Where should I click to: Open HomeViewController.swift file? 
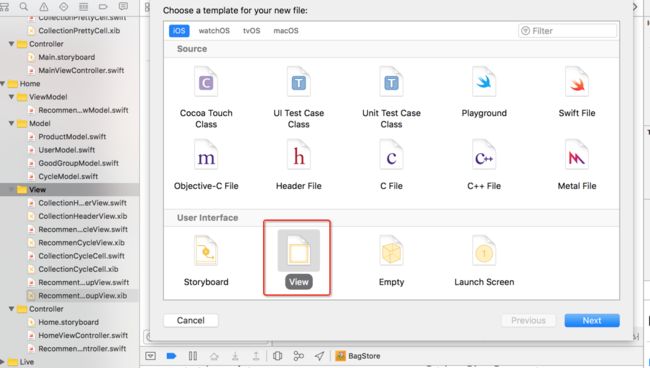pyautogui.click(x=83, y=336)
